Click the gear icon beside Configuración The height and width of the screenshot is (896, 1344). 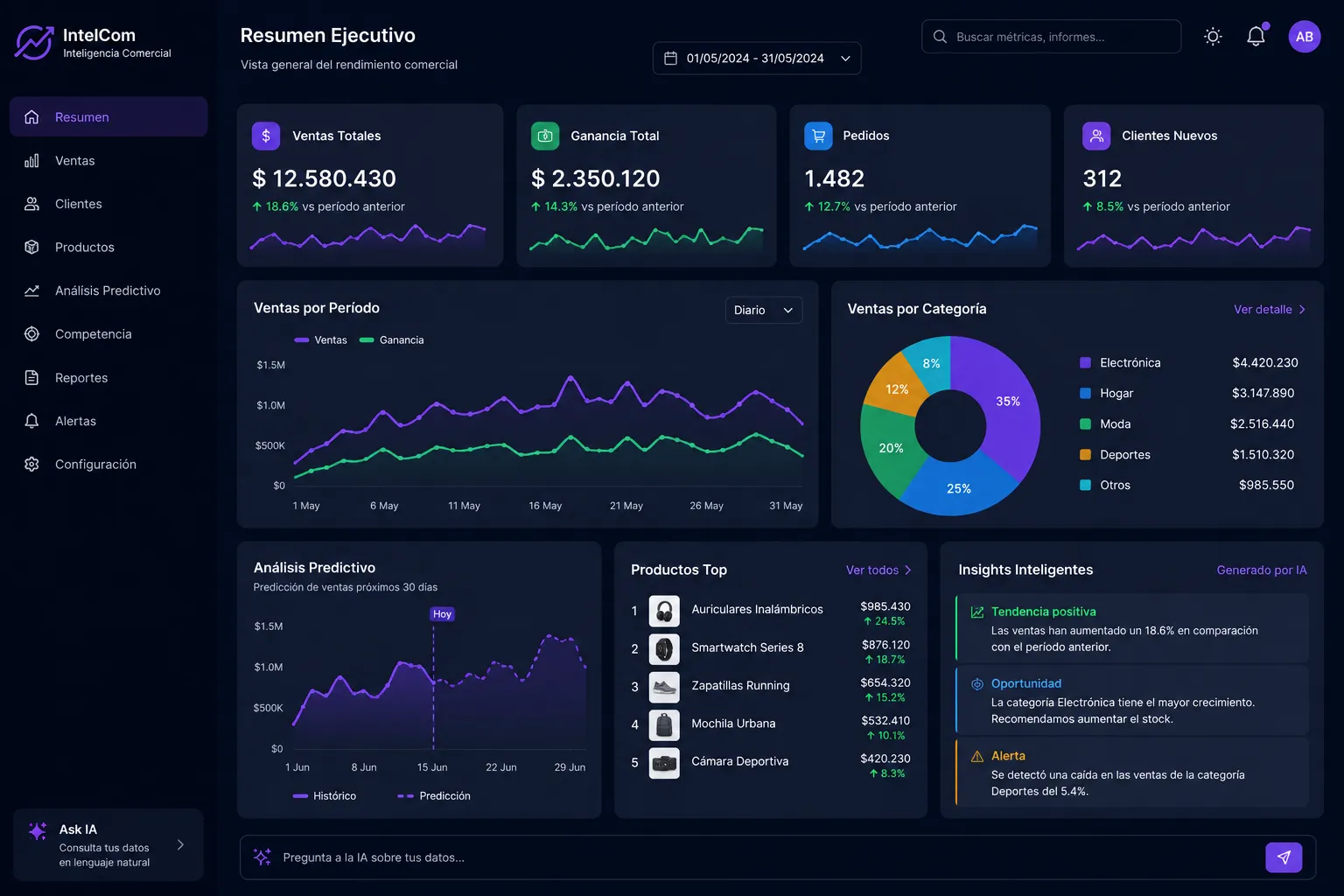[x=31, y=465]
